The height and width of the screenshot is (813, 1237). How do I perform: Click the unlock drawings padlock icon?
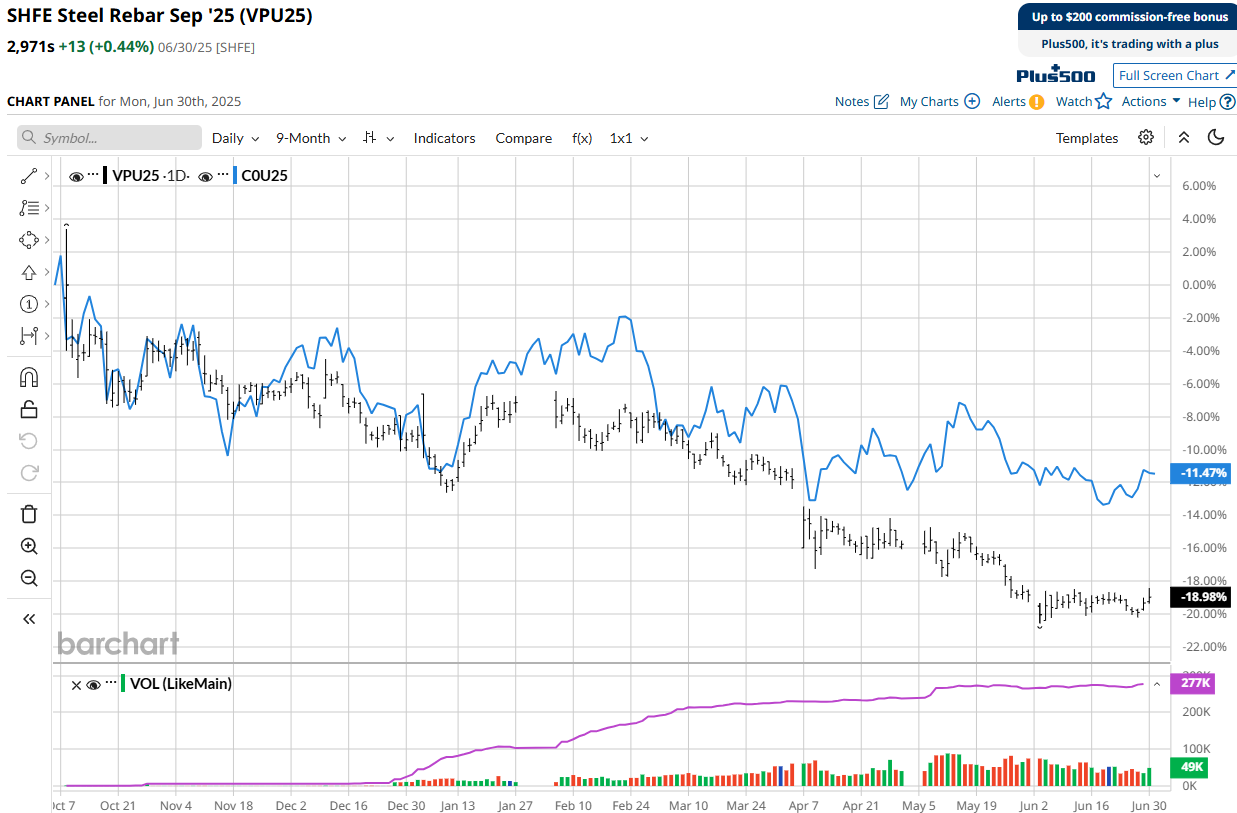point(28,409)
